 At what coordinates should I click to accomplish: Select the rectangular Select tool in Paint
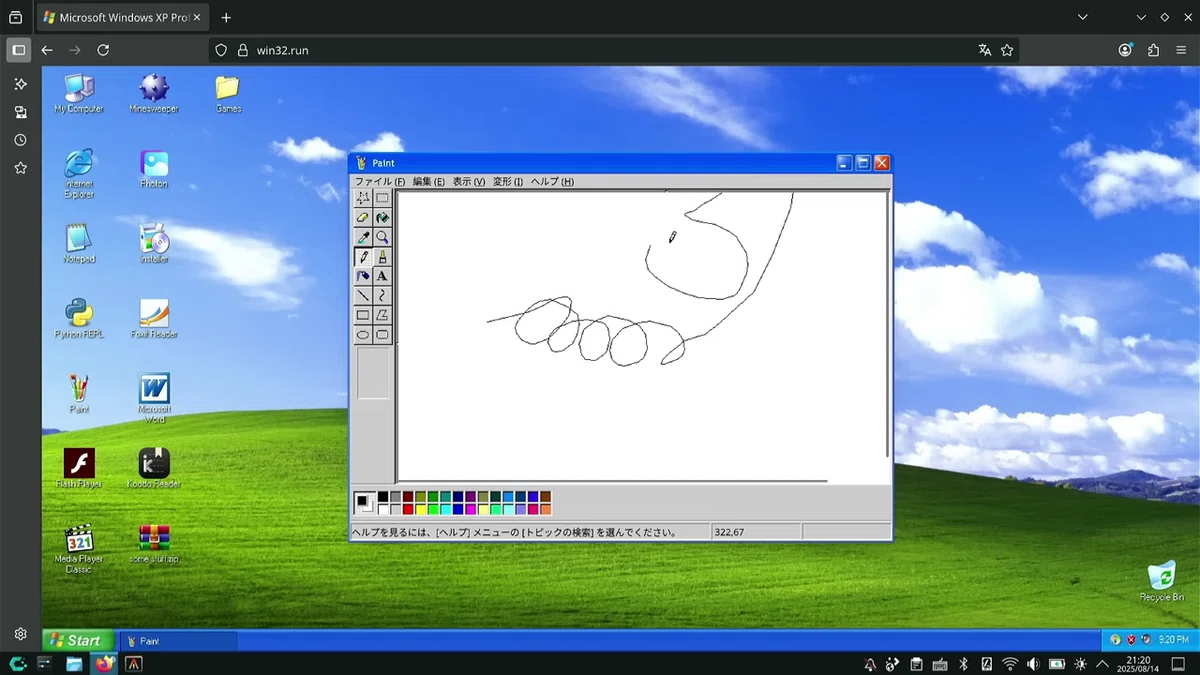(382, 198)
